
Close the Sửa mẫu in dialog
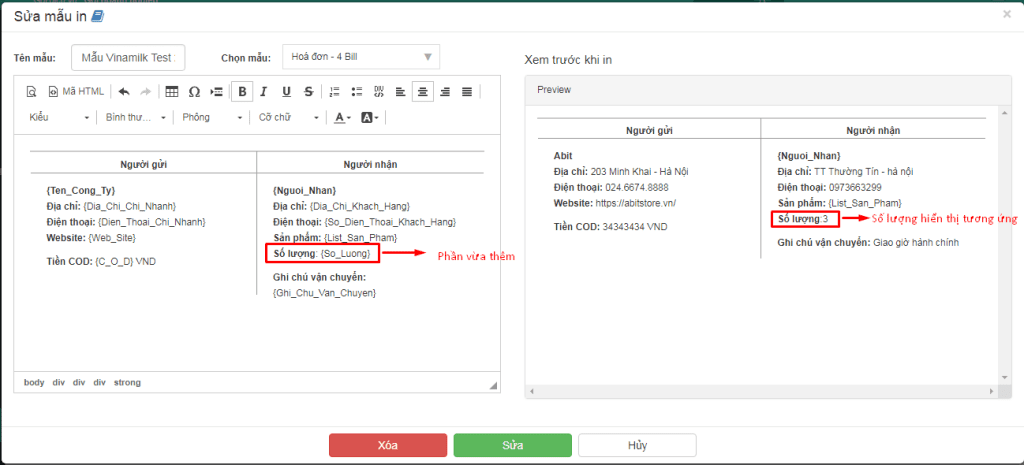[1007, 14]
